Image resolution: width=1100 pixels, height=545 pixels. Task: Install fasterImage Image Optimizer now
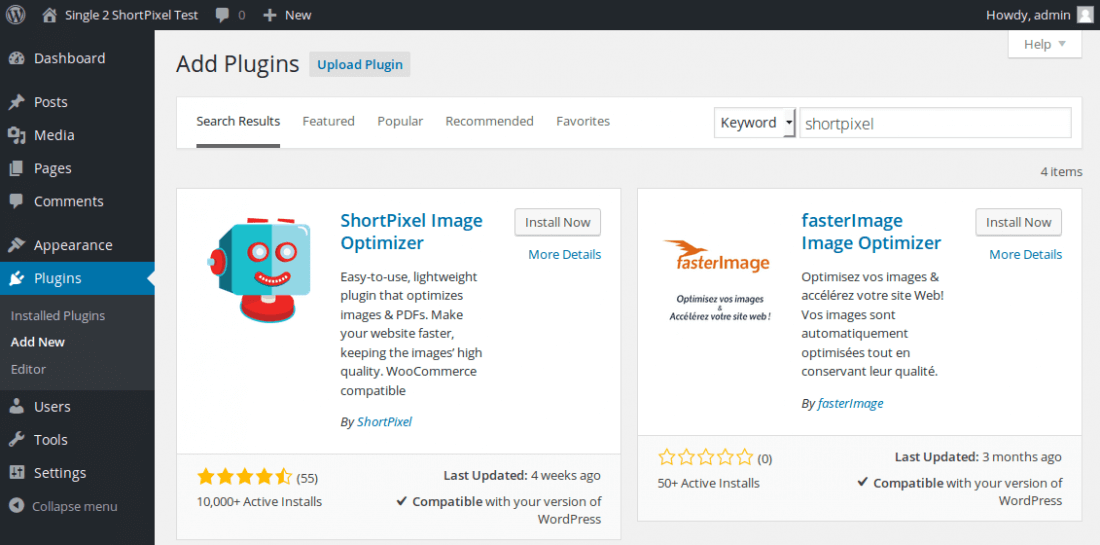(x=1019, y=222)
